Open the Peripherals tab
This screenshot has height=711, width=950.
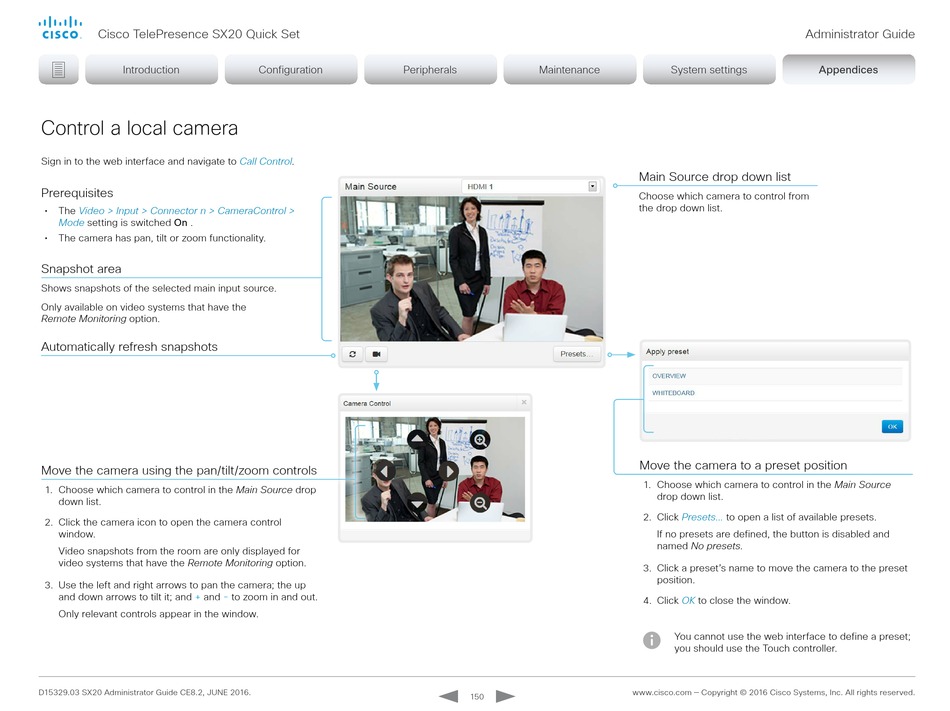430,70
